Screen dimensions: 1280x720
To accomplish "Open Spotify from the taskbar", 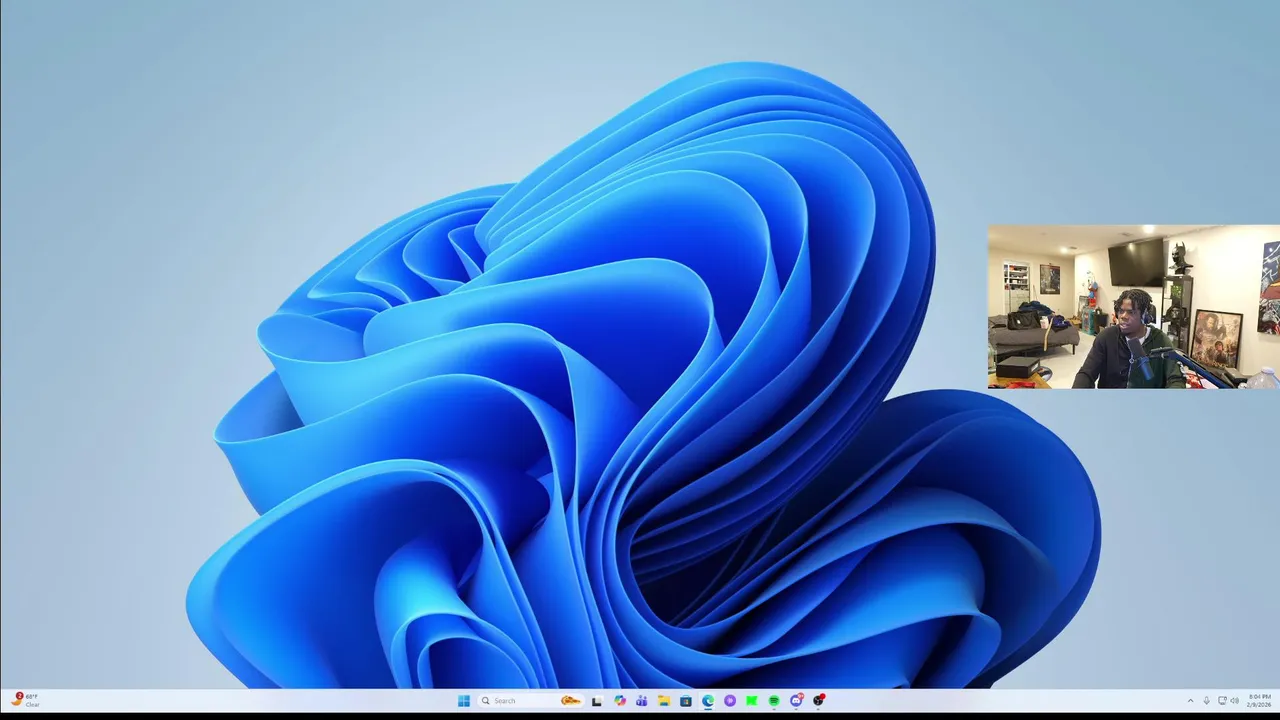I will (x=774, y=701).
